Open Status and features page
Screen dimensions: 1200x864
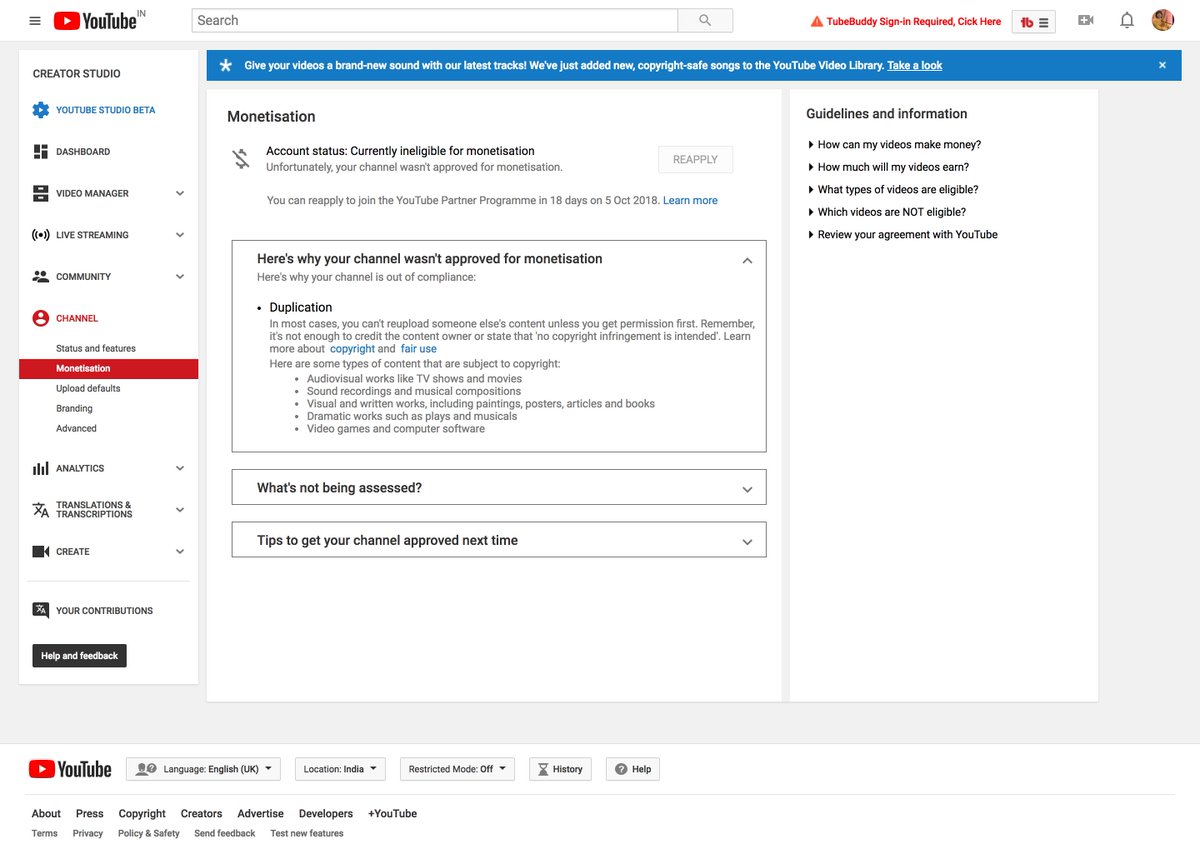96,349
